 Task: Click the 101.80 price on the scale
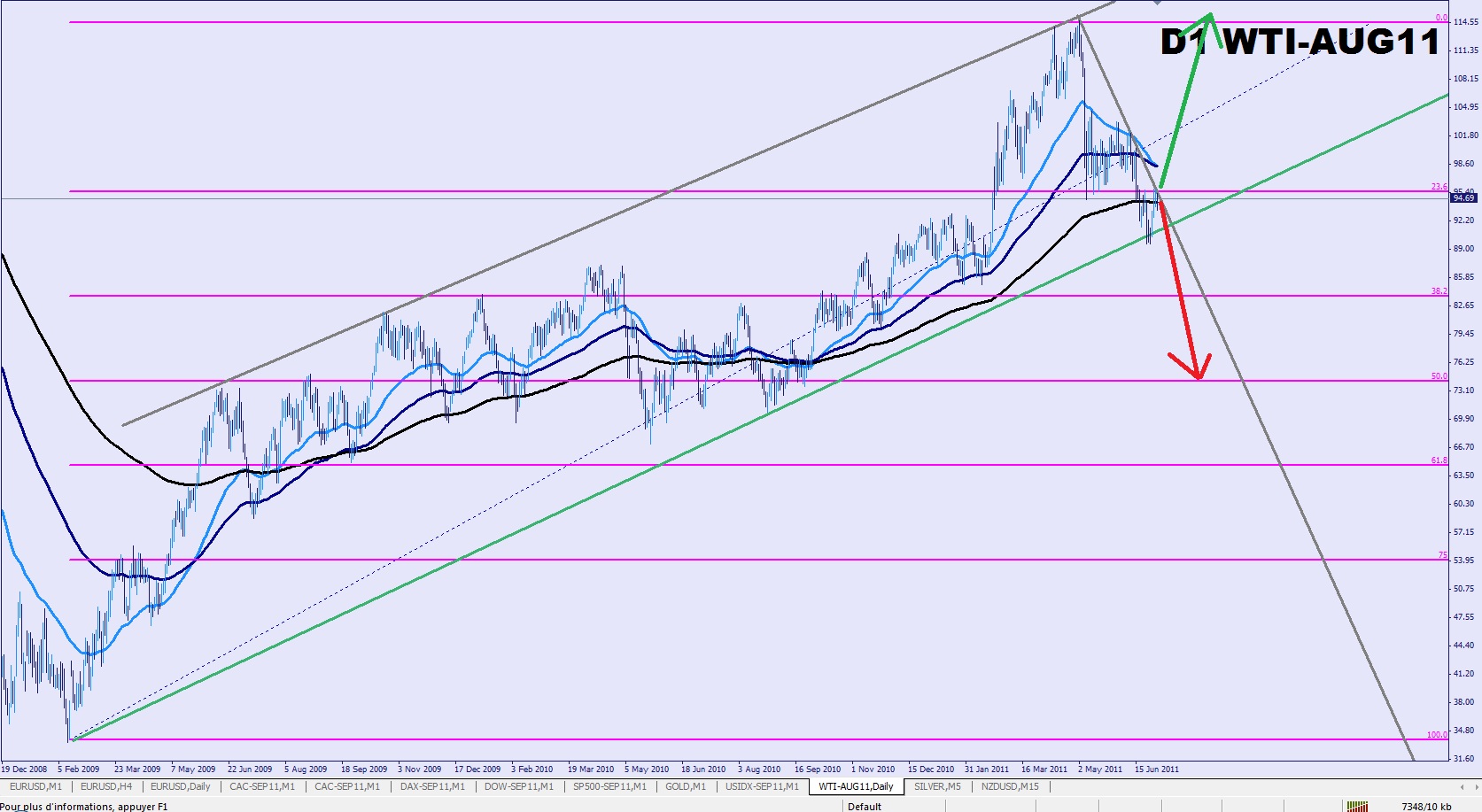pos(1466,135)
